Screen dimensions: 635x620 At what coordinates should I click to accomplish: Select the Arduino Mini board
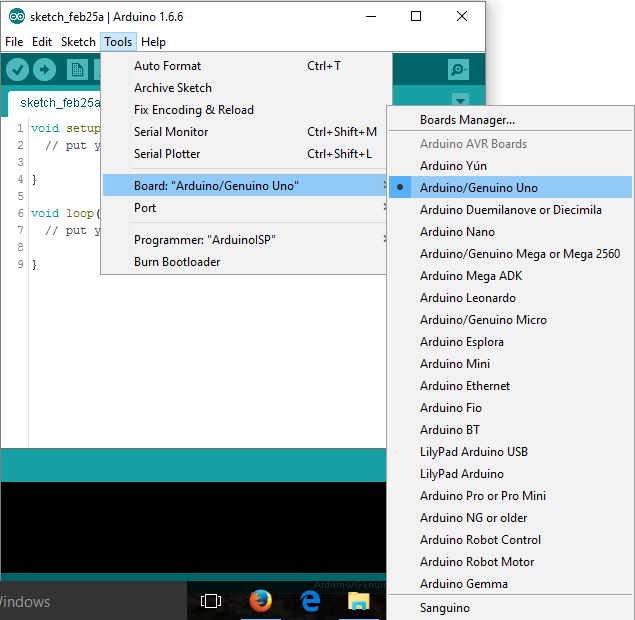point(510,364)
